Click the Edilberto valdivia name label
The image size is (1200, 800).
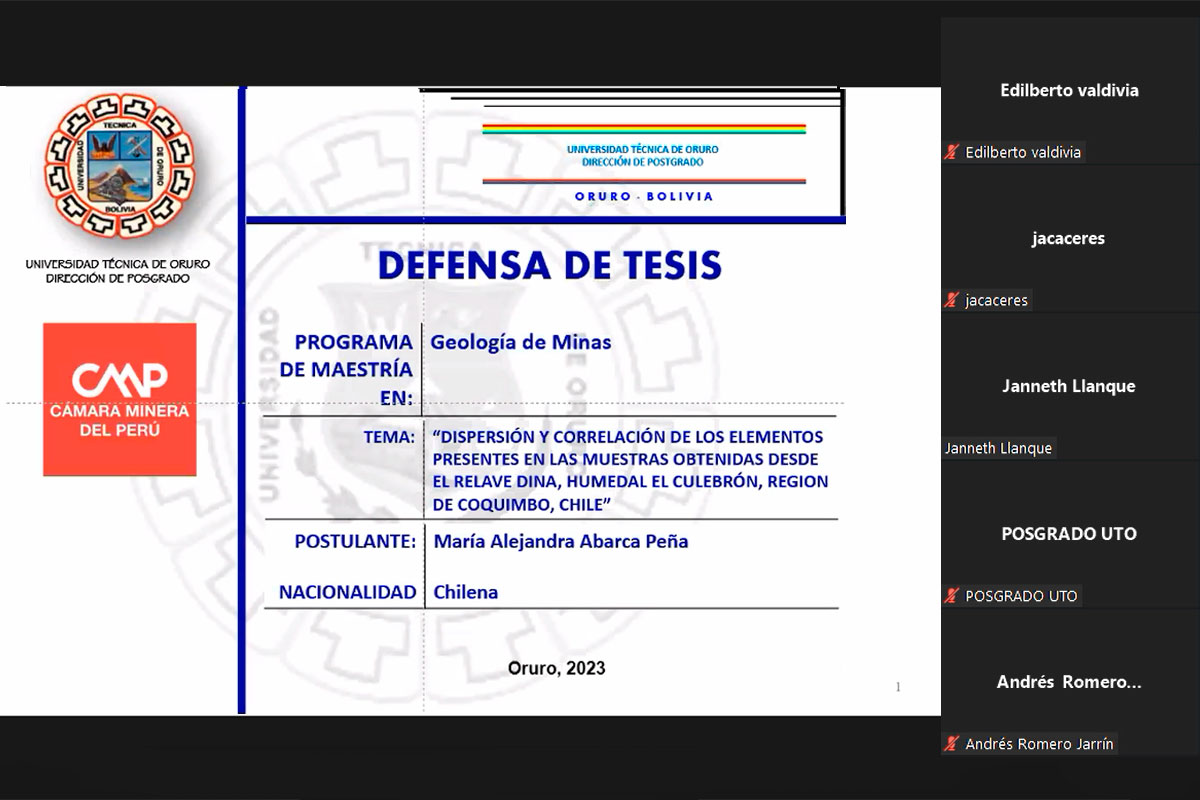pyautogui.click(x=1022, y=152)
